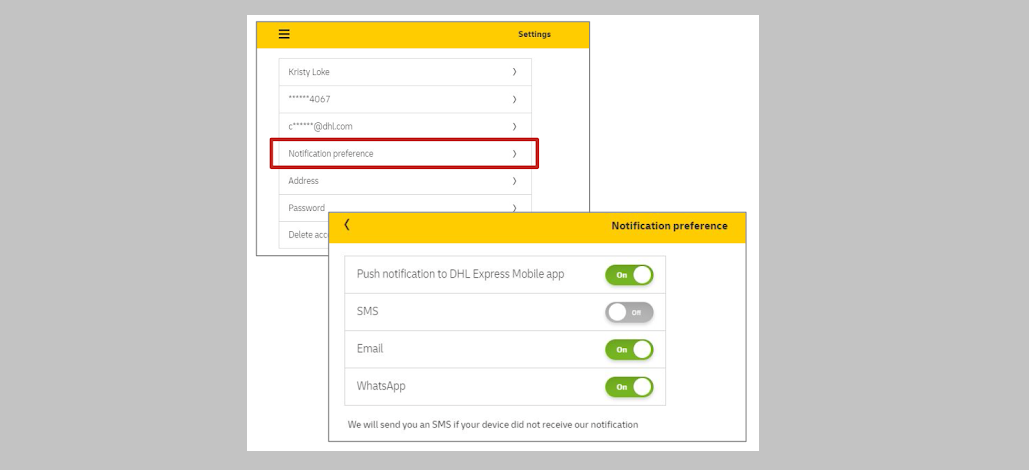Screen dimensions: 1029x470
Task: Click the Push notification to DHL Express label
Action: pyautogui.click(x=461, y=274)
